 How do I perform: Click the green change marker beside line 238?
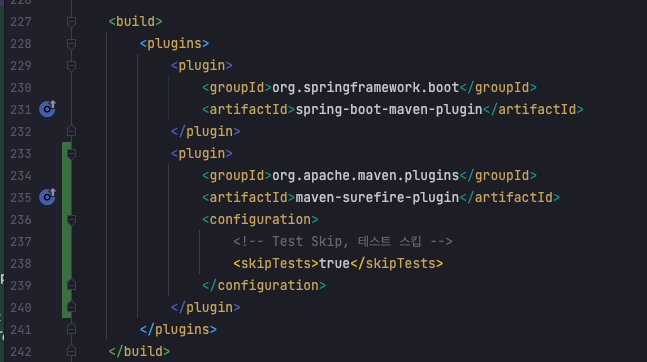click(x=66, y=263)
